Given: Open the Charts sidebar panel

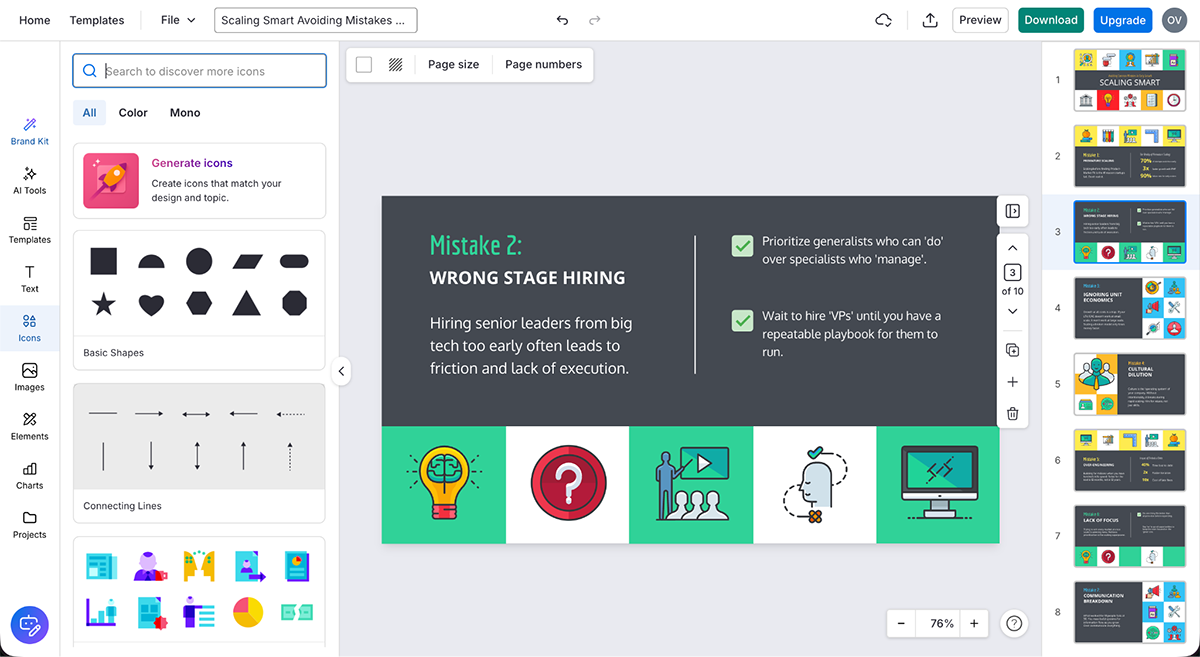Looking at the screenshot, I should click(30, 475).
